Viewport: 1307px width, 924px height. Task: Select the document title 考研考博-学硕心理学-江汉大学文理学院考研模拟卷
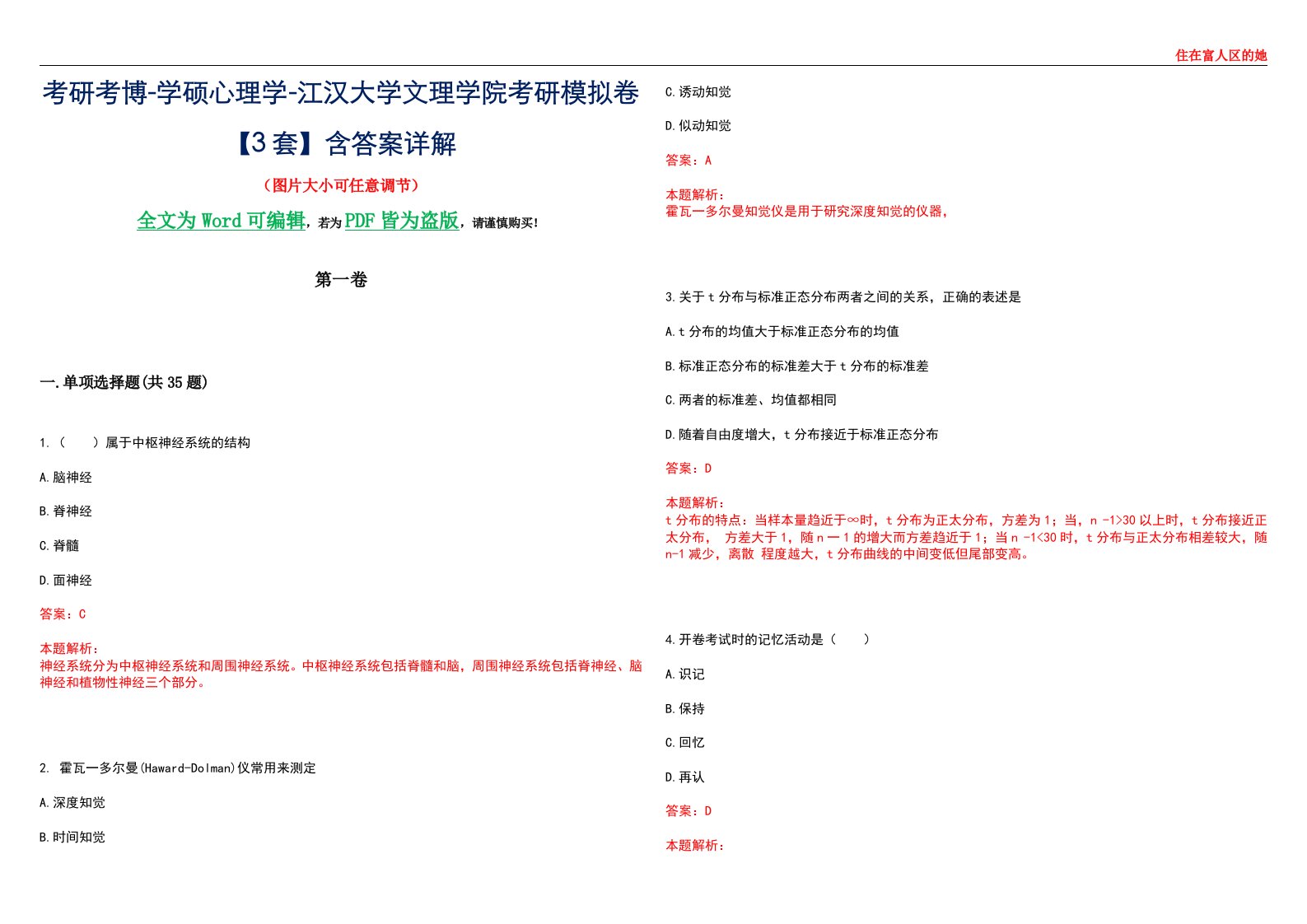tap(341, 93)
